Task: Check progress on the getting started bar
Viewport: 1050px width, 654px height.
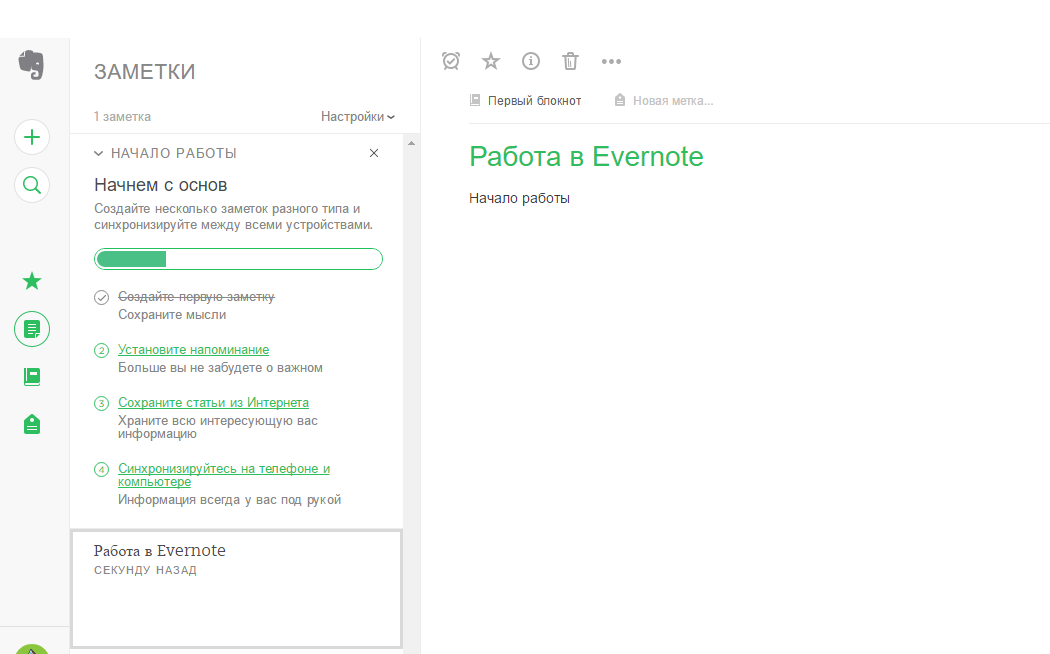Action: click(238, 258)
